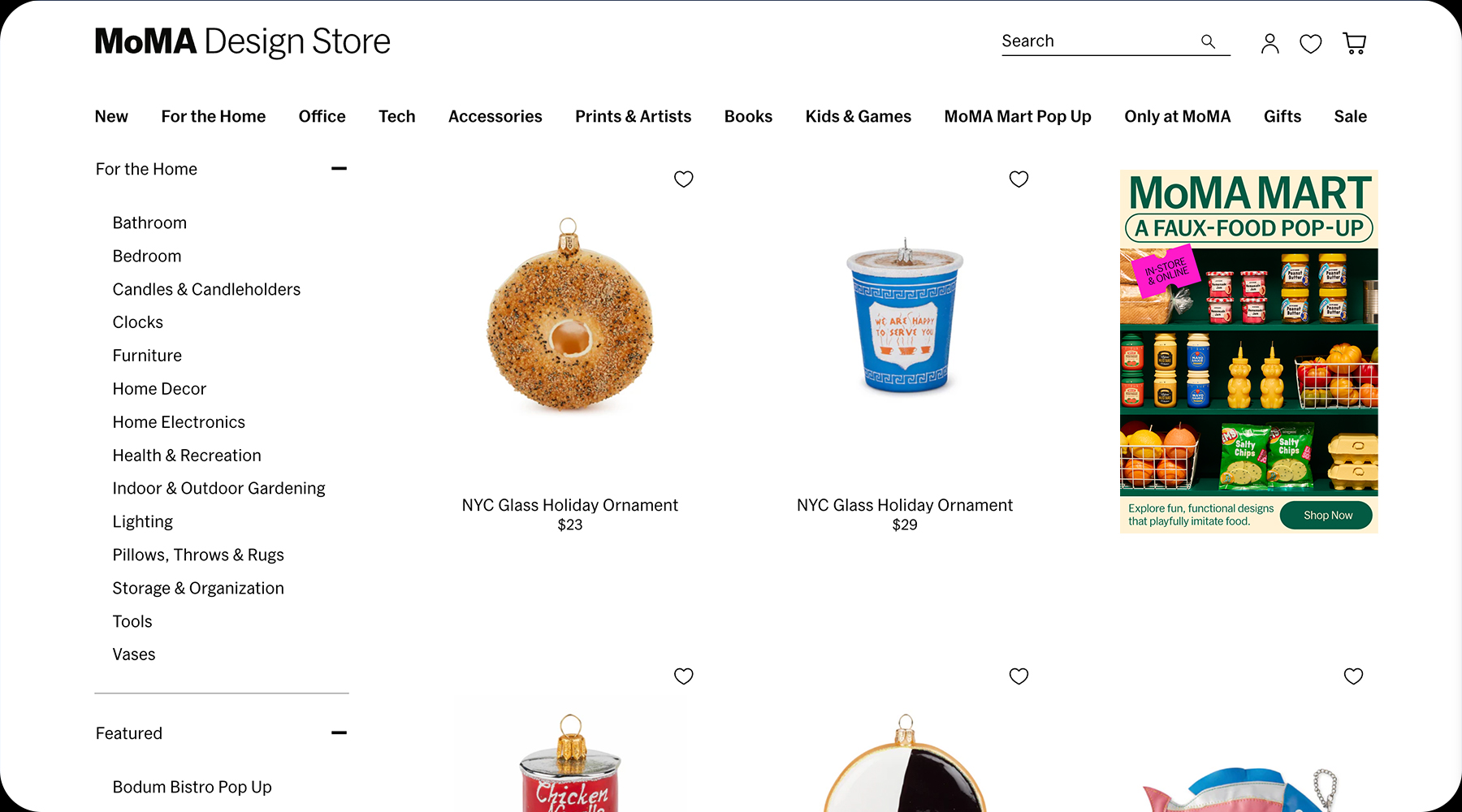The image size is (1462, 812).
Task: Open the Prints & Artists menu
Action: 633,116
